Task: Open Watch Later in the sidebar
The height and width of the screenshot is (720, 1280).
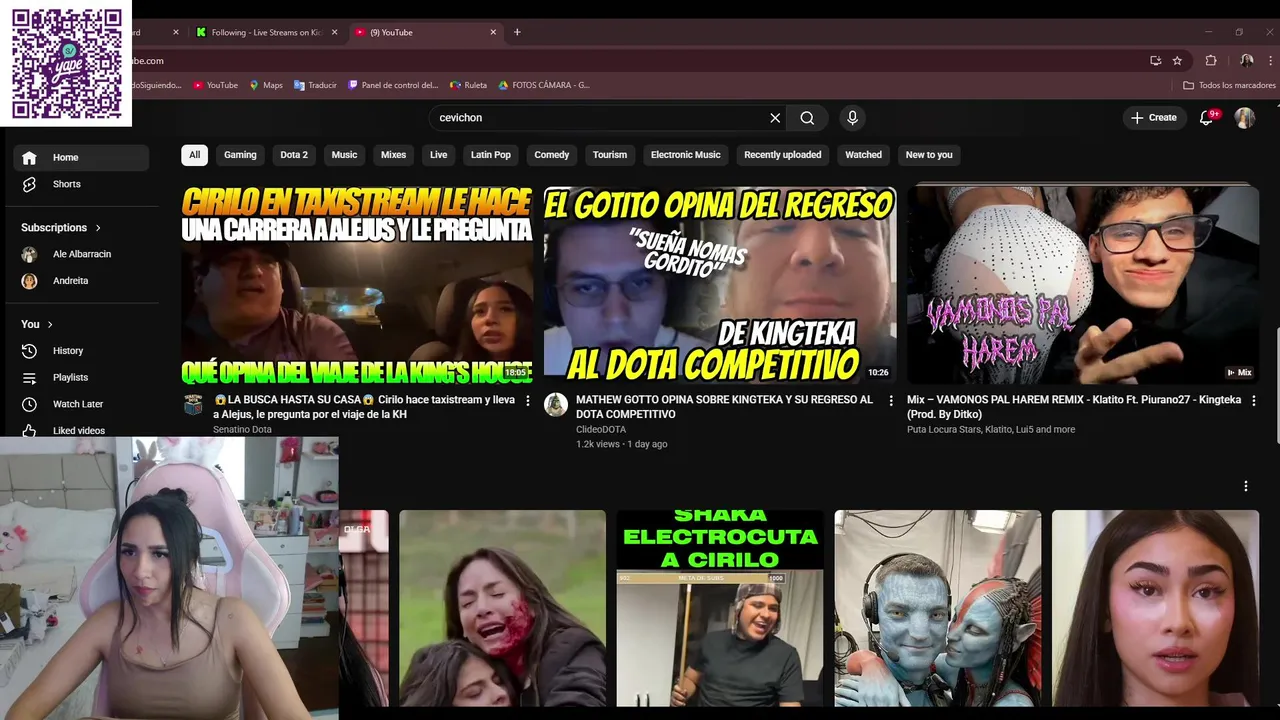Action: 81,404
